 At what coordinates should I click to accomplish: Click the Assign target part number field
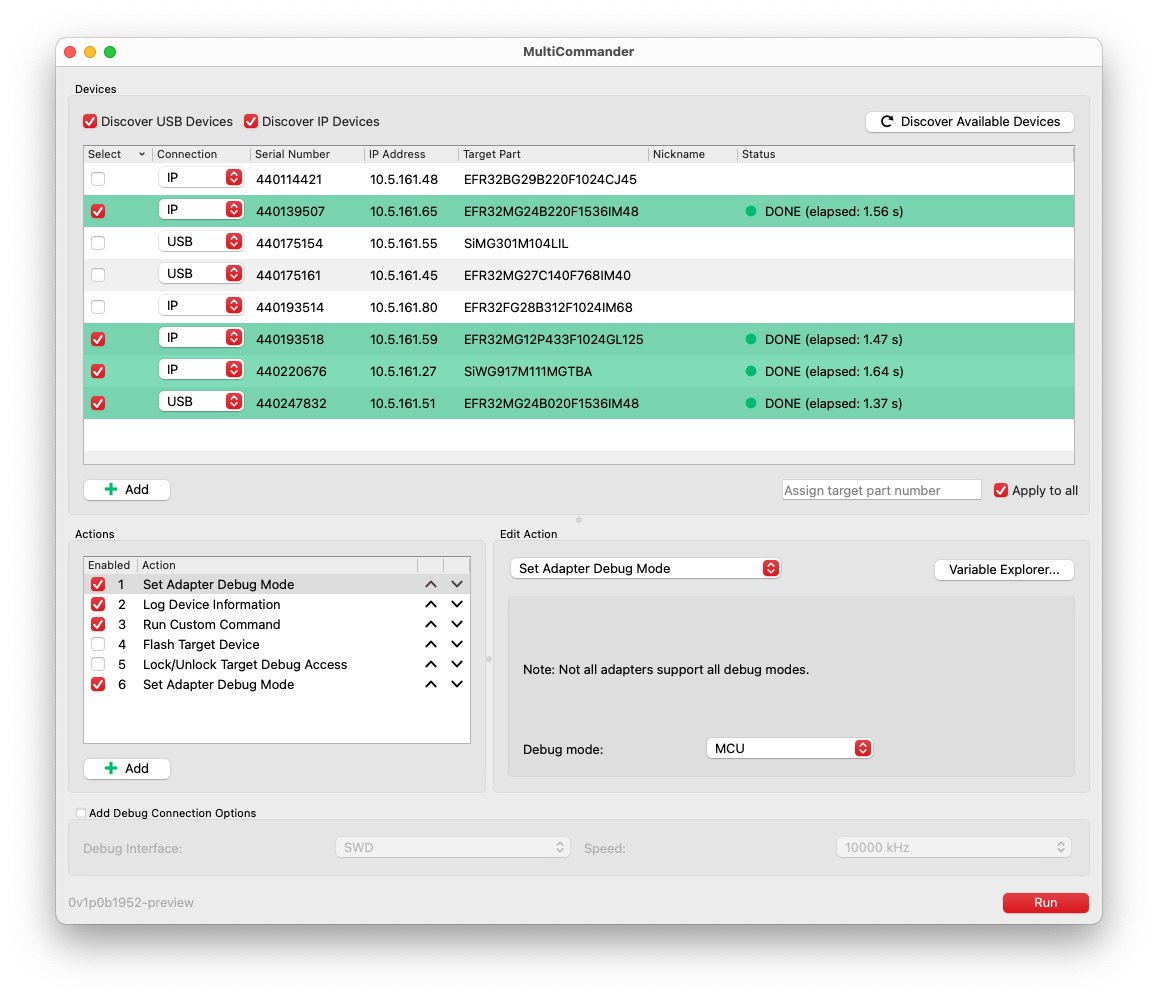881,490
